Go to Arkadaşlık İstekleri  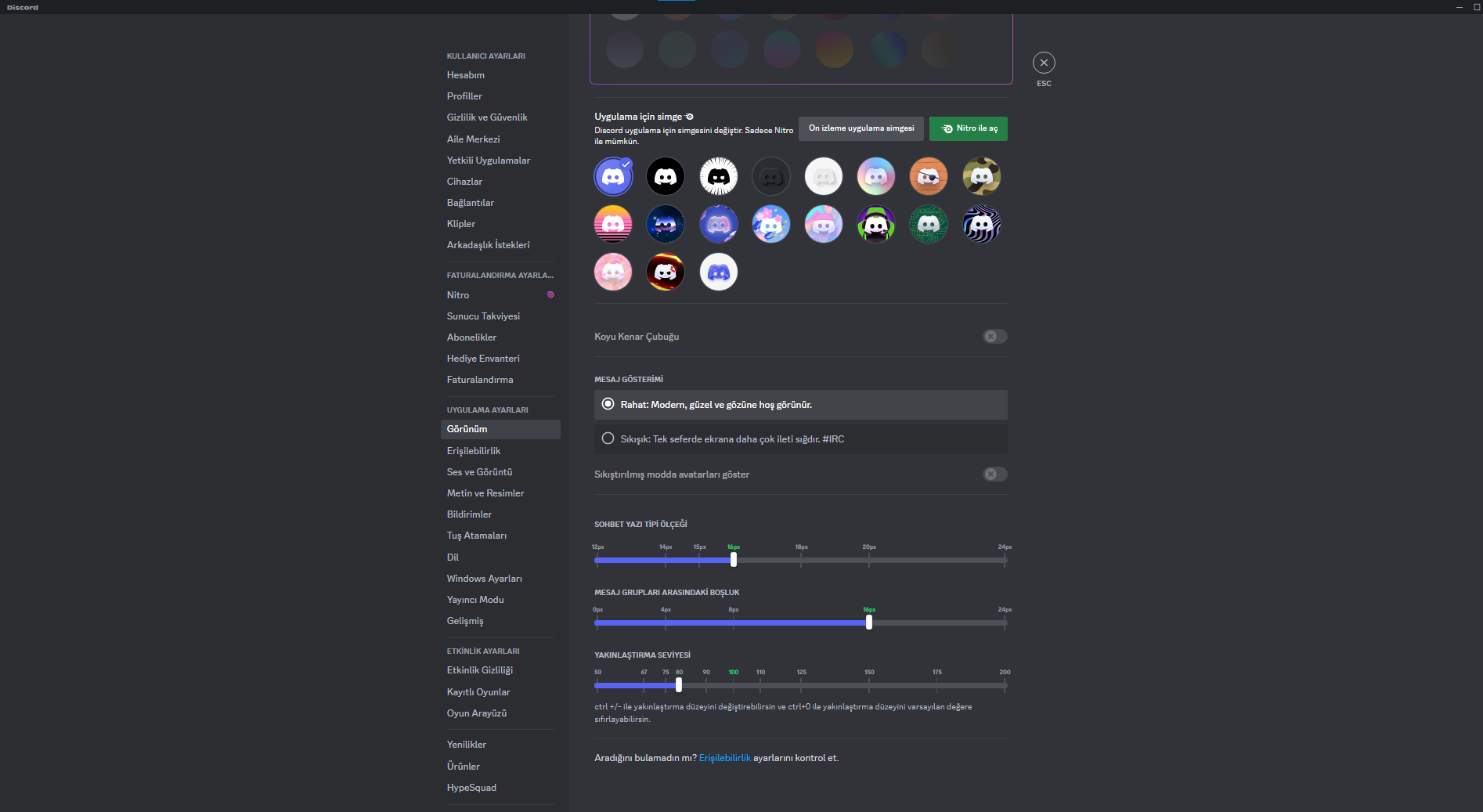click(x=500, y=245)
